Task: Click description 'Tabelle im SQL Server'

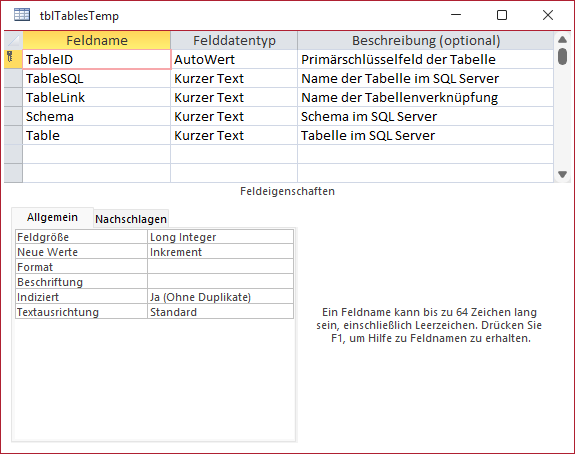Action: (x=426, y=136)
